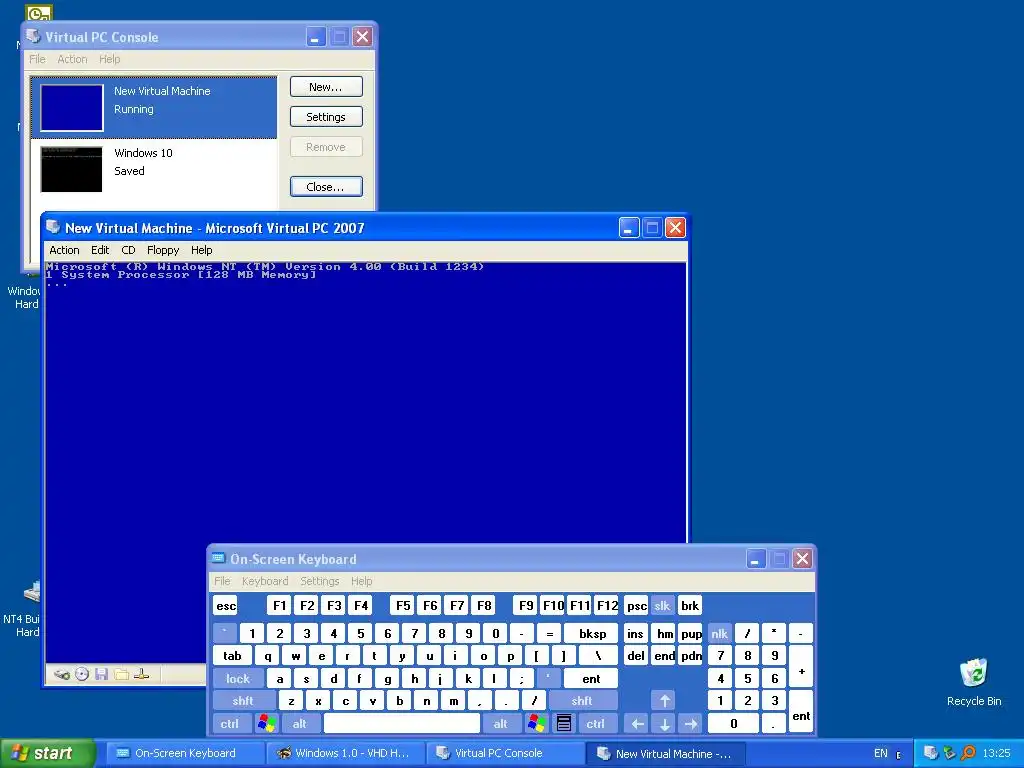The height and width of the screenshot is (768, 1024).
Task: Click the floppy disk status icon in Virtual PC
Action: pyautogui.click(x=101, y=675)
